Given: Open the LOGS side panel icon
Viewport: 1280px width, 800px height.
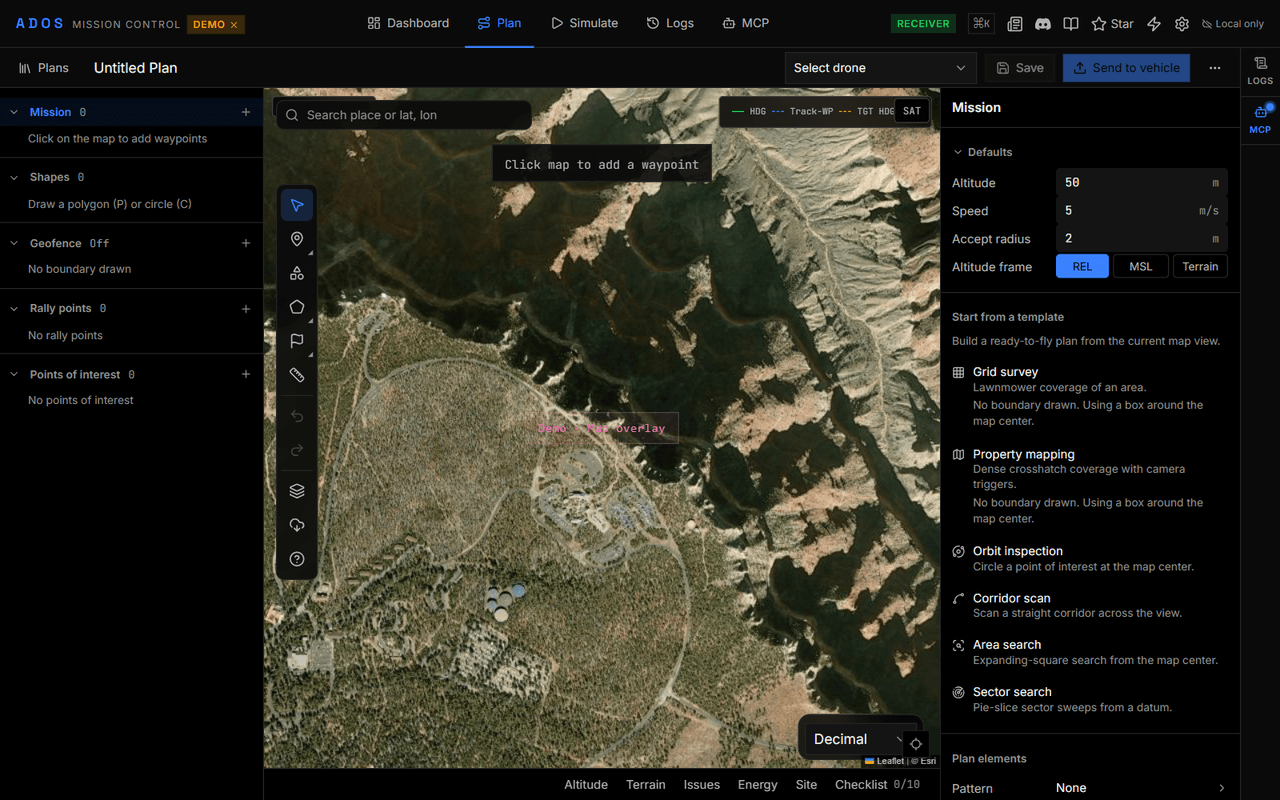Looking at the screenshot, I should [x=1260, y=70].
